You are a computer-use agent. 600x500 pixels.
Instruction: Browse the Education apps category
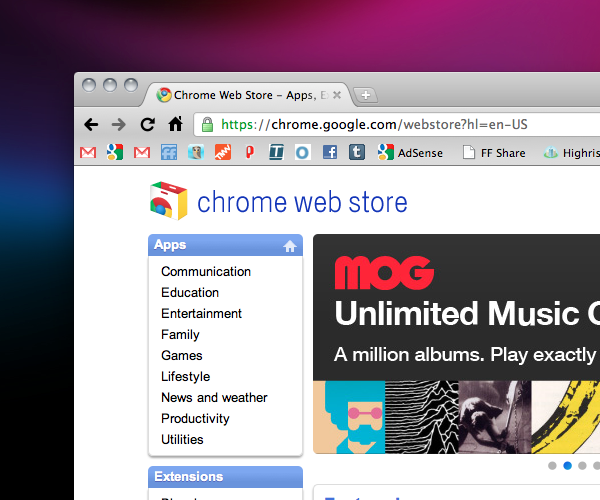point(190,293)
